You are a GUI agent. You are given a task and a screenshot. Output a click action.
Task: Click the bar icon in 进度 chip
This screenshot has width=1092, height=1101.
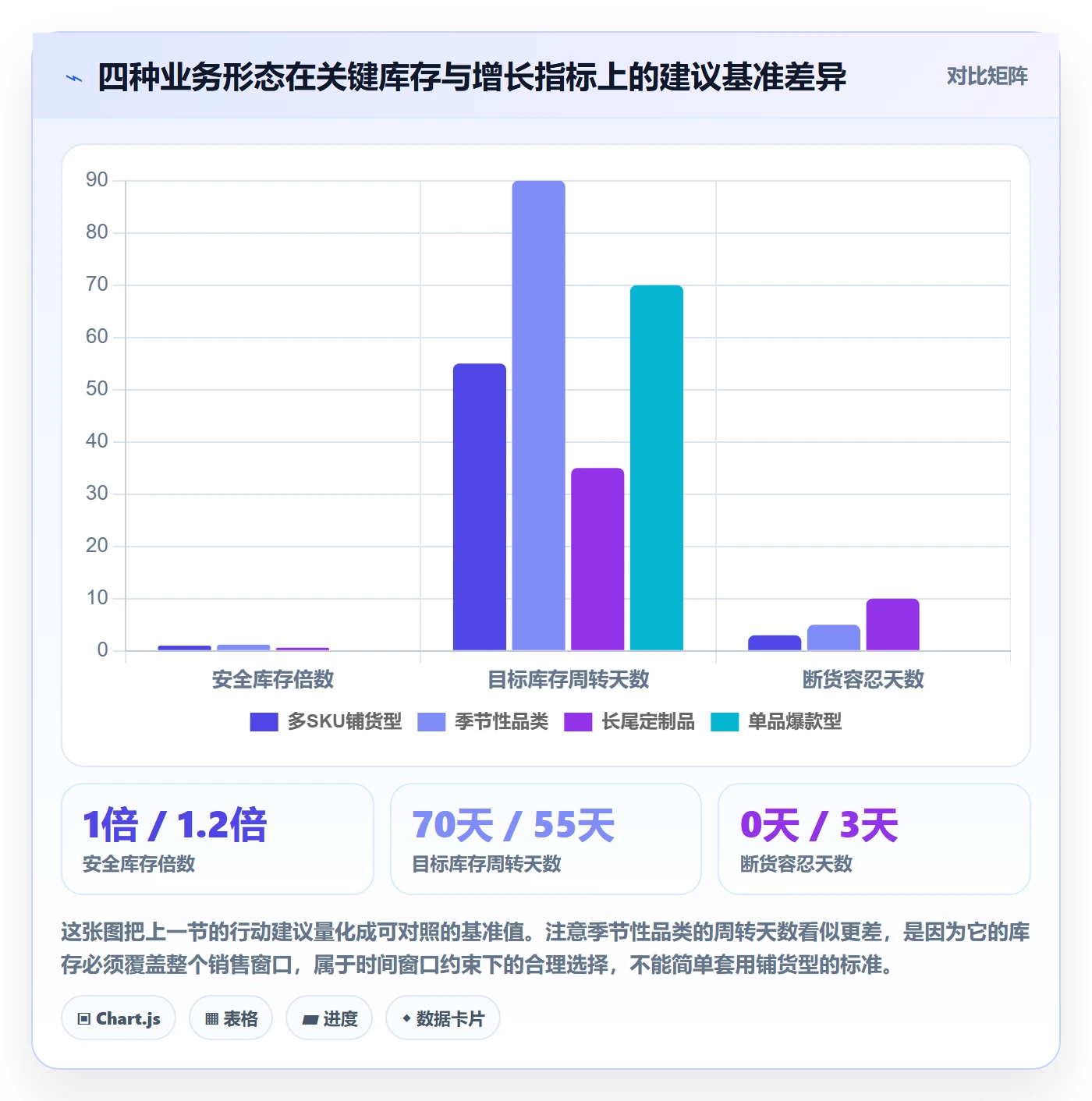(310, 1019)
